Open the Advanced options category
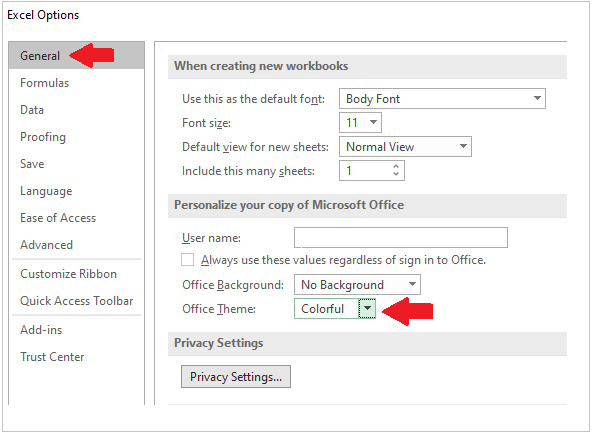This screenshot has height=435, width=594. (46, 245)
